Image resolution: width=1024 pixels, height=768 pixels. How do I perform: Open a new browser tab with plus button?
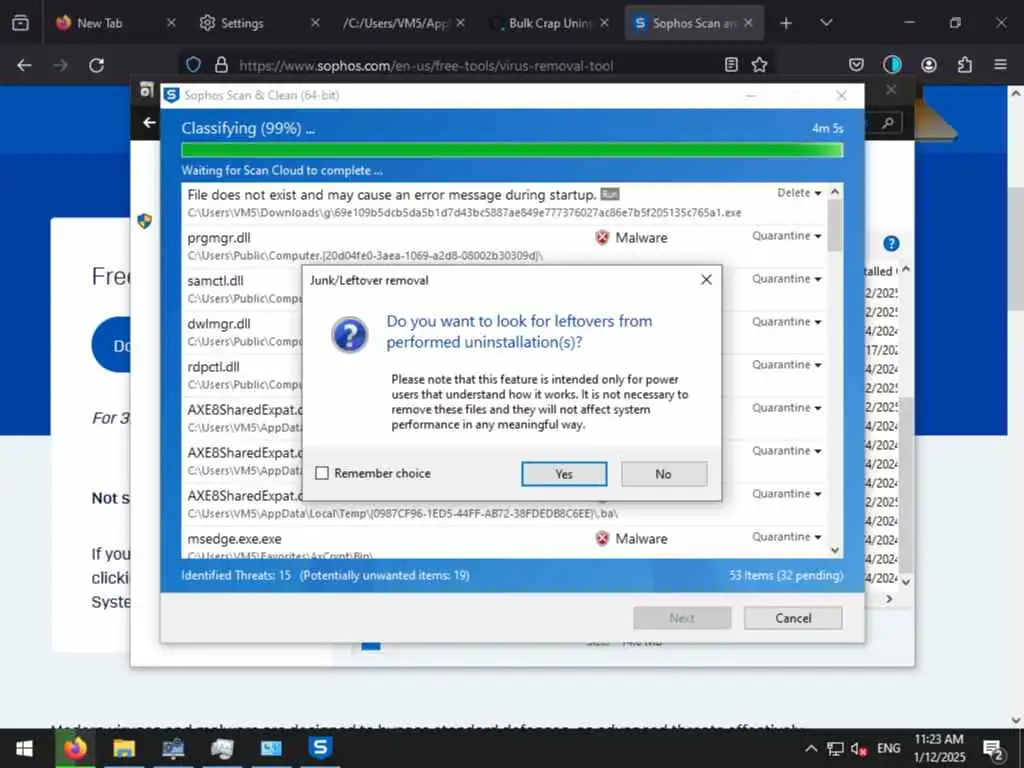pos(786,23)
